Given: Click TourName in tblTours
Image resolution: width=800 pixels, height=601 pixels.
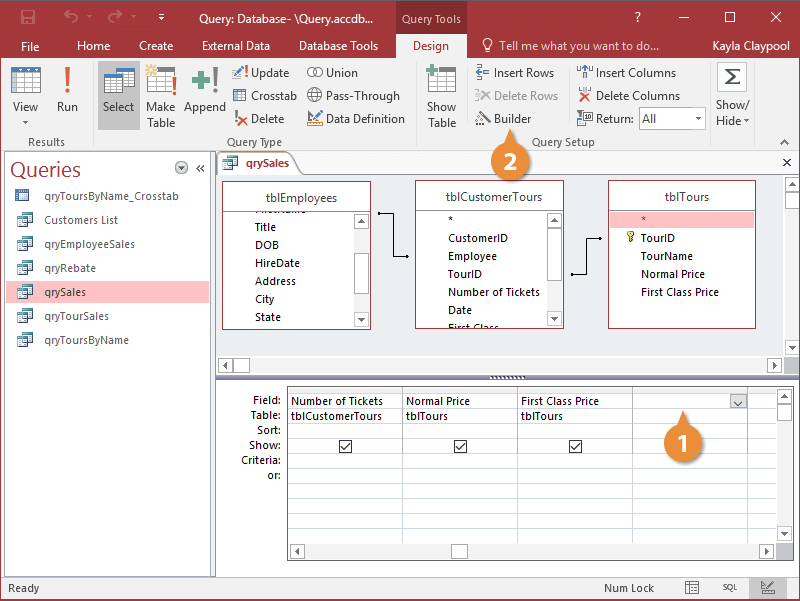Looking at the screenshot, I should coord(666,256).
